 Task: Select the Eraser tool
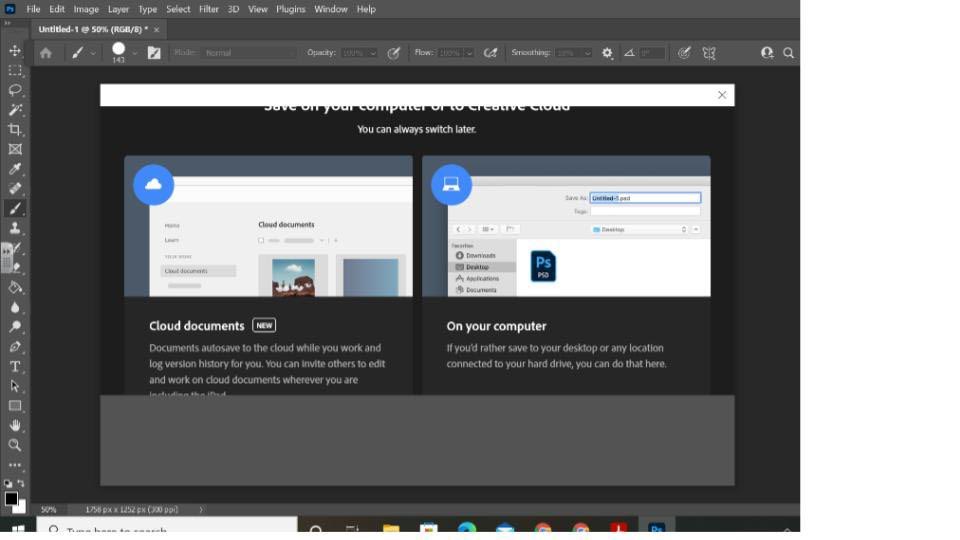pos(16,268)
